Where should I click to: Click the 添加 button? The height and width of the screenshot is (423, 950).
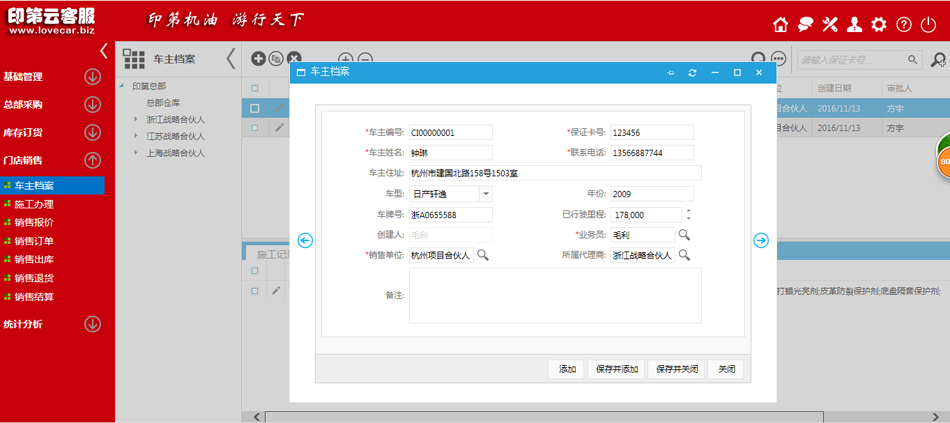point(567,369)
